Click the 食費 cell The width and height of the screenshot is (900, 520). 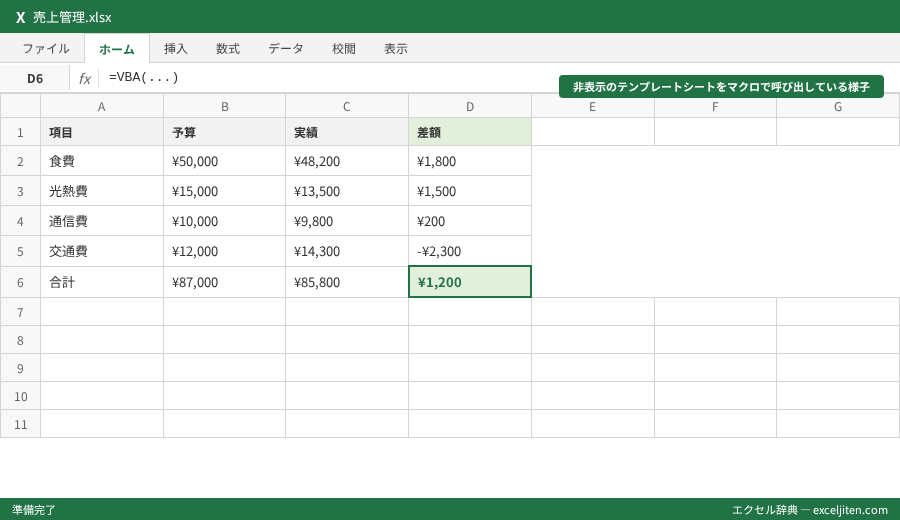click(102, 161)
